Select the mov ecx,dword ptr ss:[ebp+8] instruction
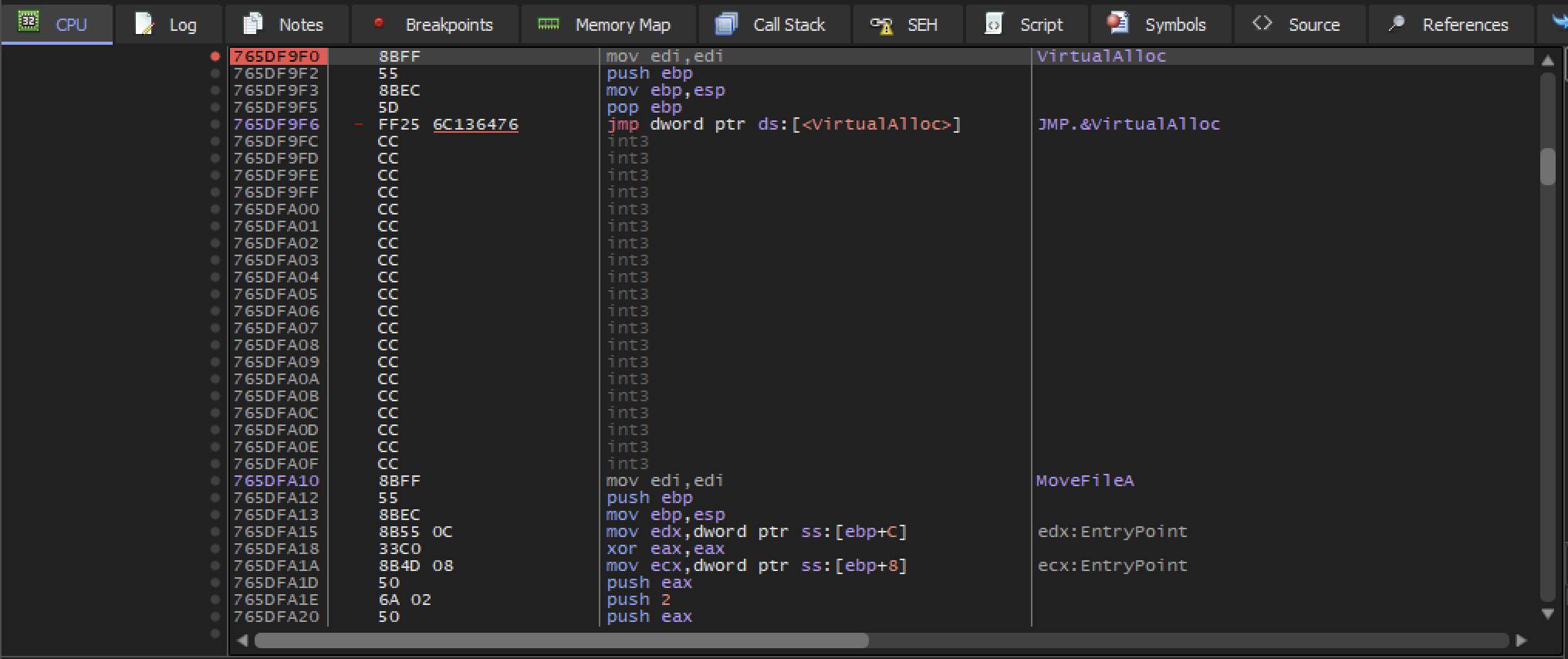Image resolution: width=1568 pixels, height=659 pixels. pos(757,566)
